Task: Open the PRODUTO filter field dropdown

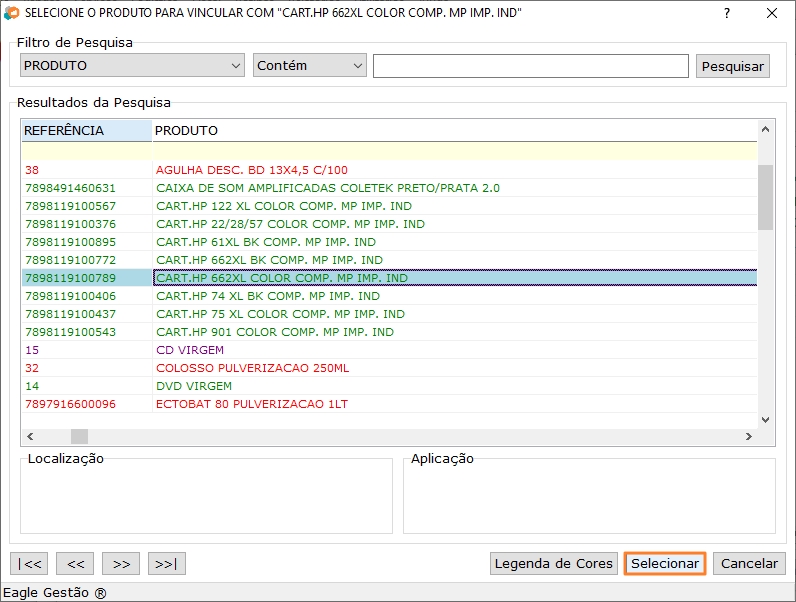Action: (x=132, y=66)
